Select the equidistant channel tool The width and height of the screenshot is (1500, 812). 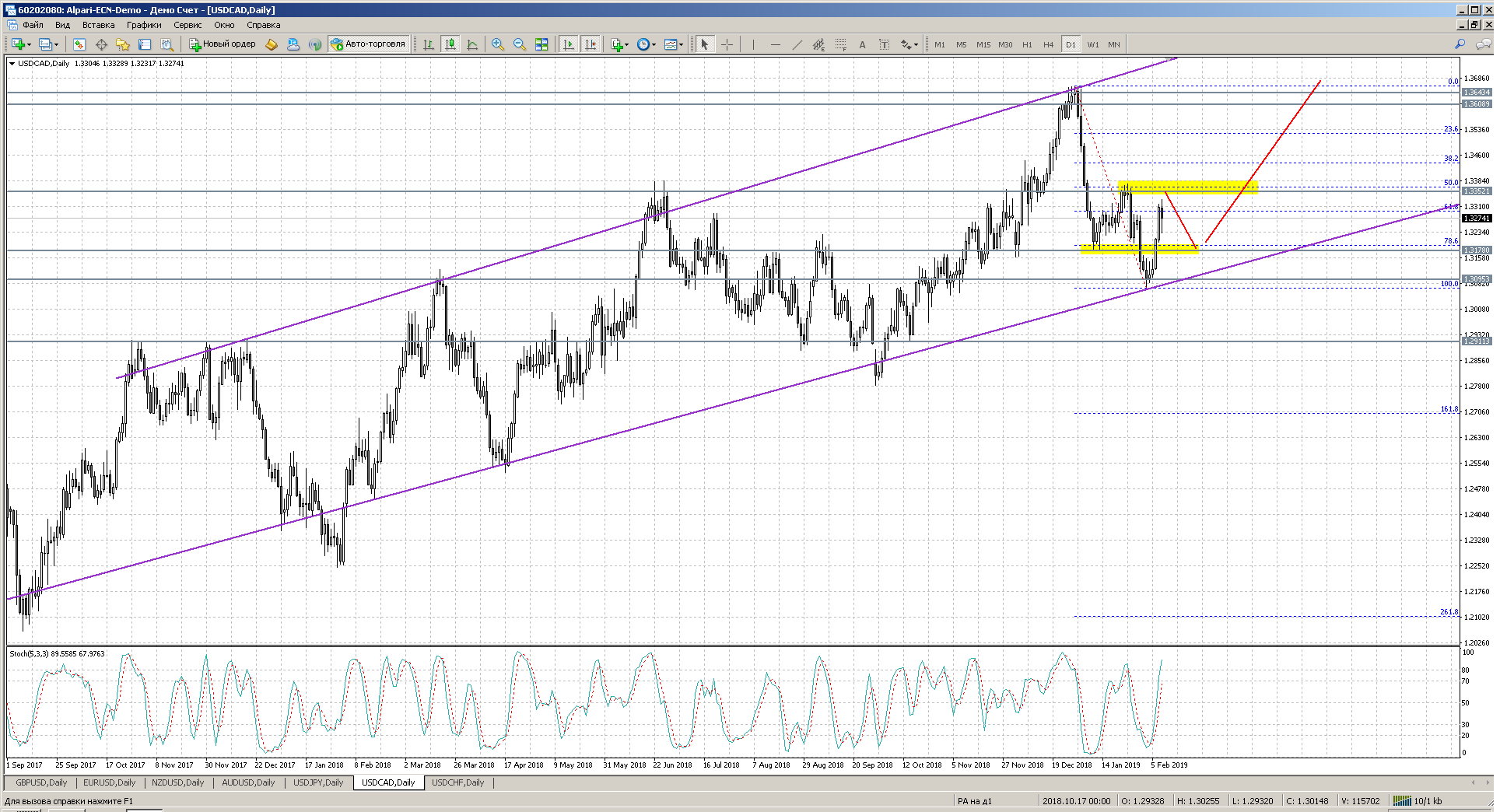(x=818, y=44)
